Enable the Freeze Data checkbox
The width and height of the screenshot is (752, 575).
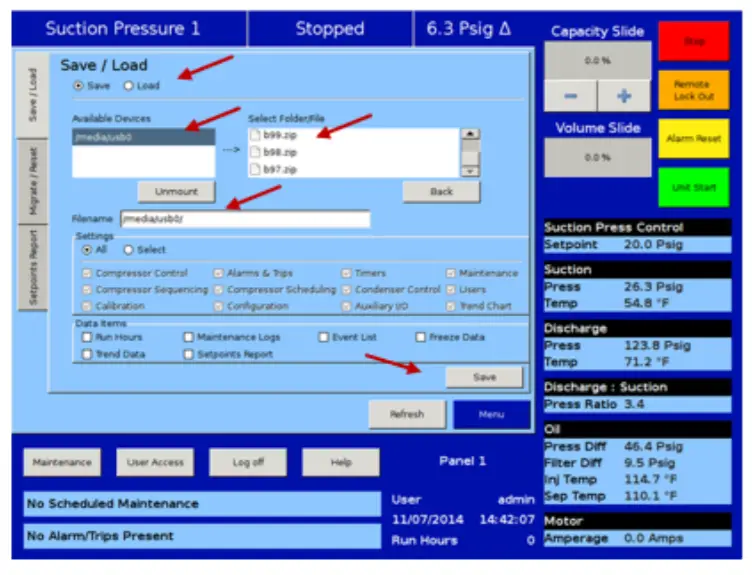[421, 337]
